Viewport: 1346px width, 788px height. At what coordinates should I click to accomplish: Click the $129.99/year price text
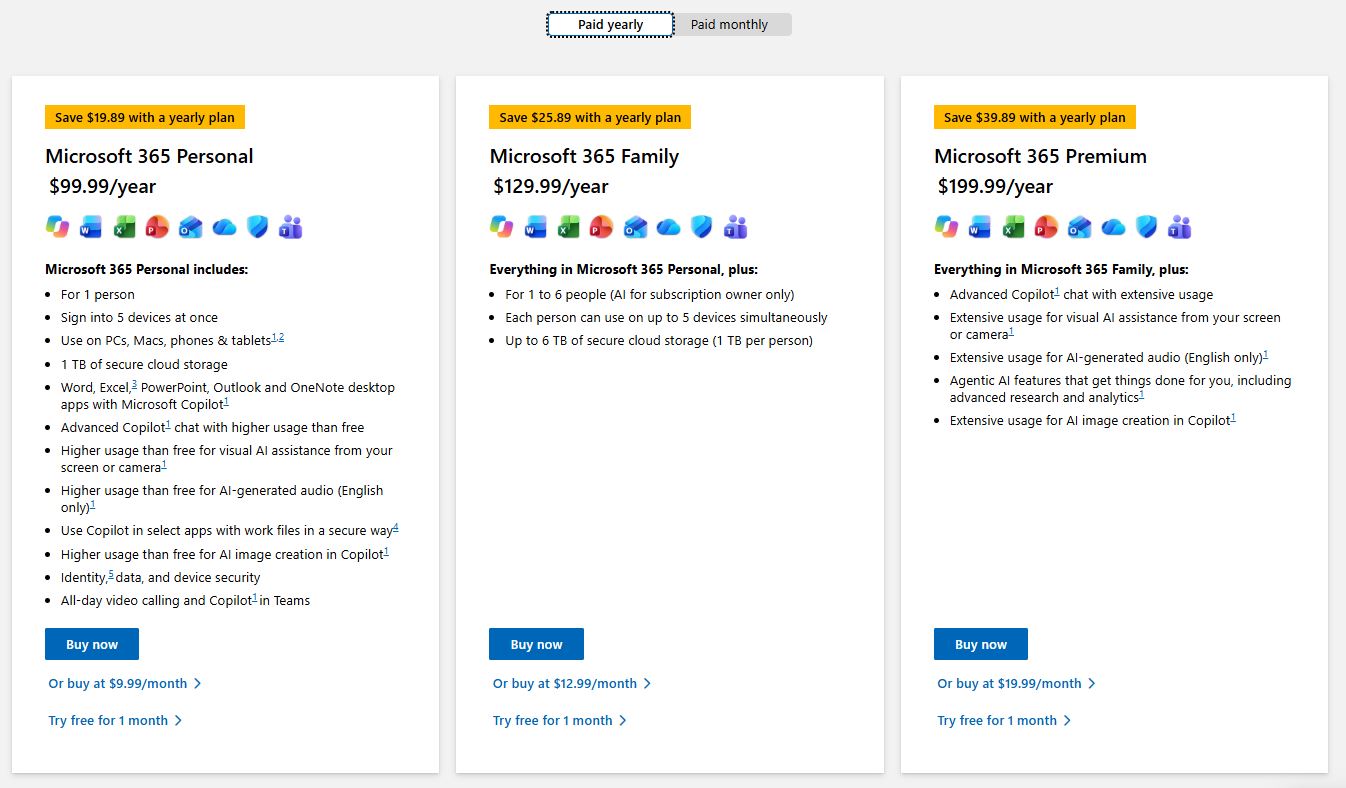551,186
